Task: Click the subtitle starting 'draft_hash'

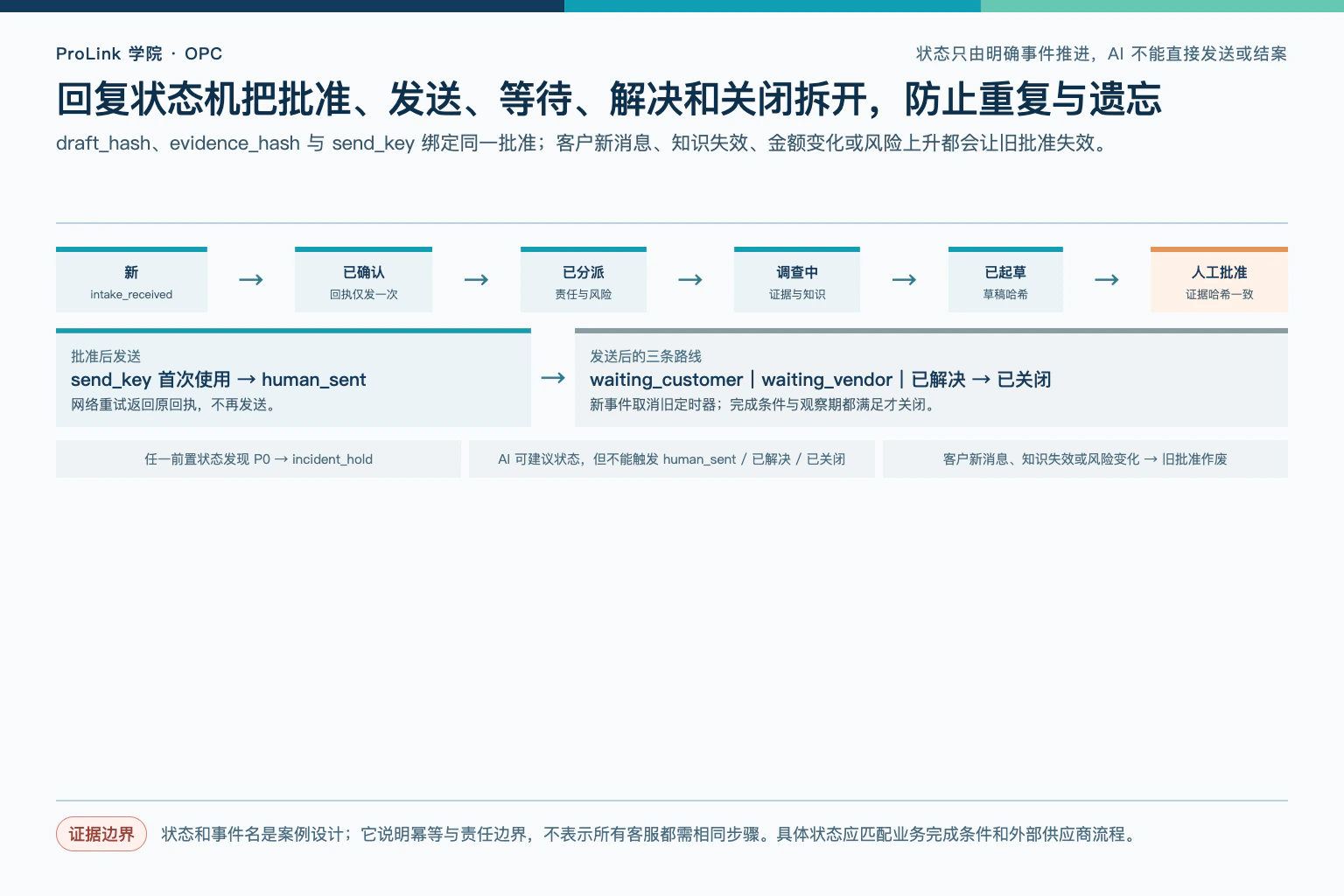Action: coord(584,143)
